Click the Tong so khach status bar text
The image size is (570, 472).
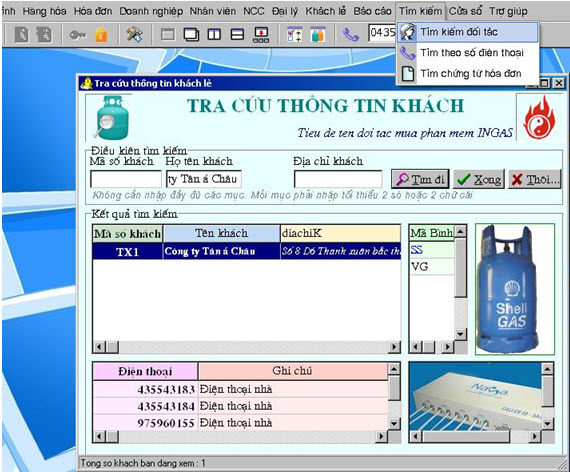143,463
